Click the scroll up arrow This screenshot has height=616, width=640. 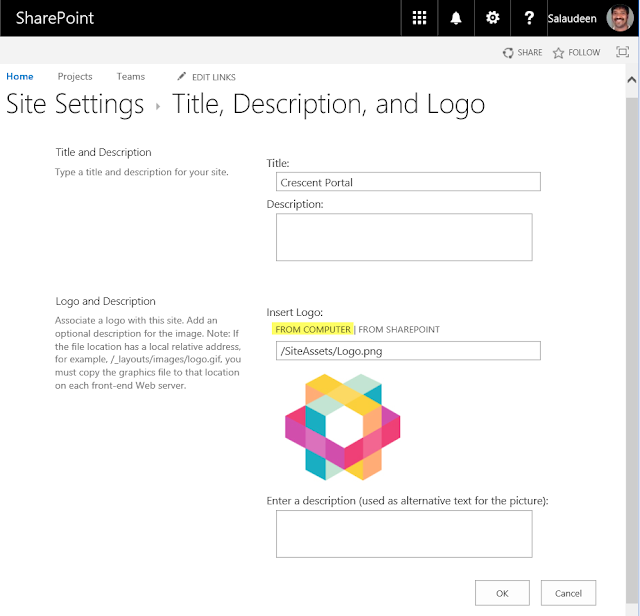(x=631, y=80)
